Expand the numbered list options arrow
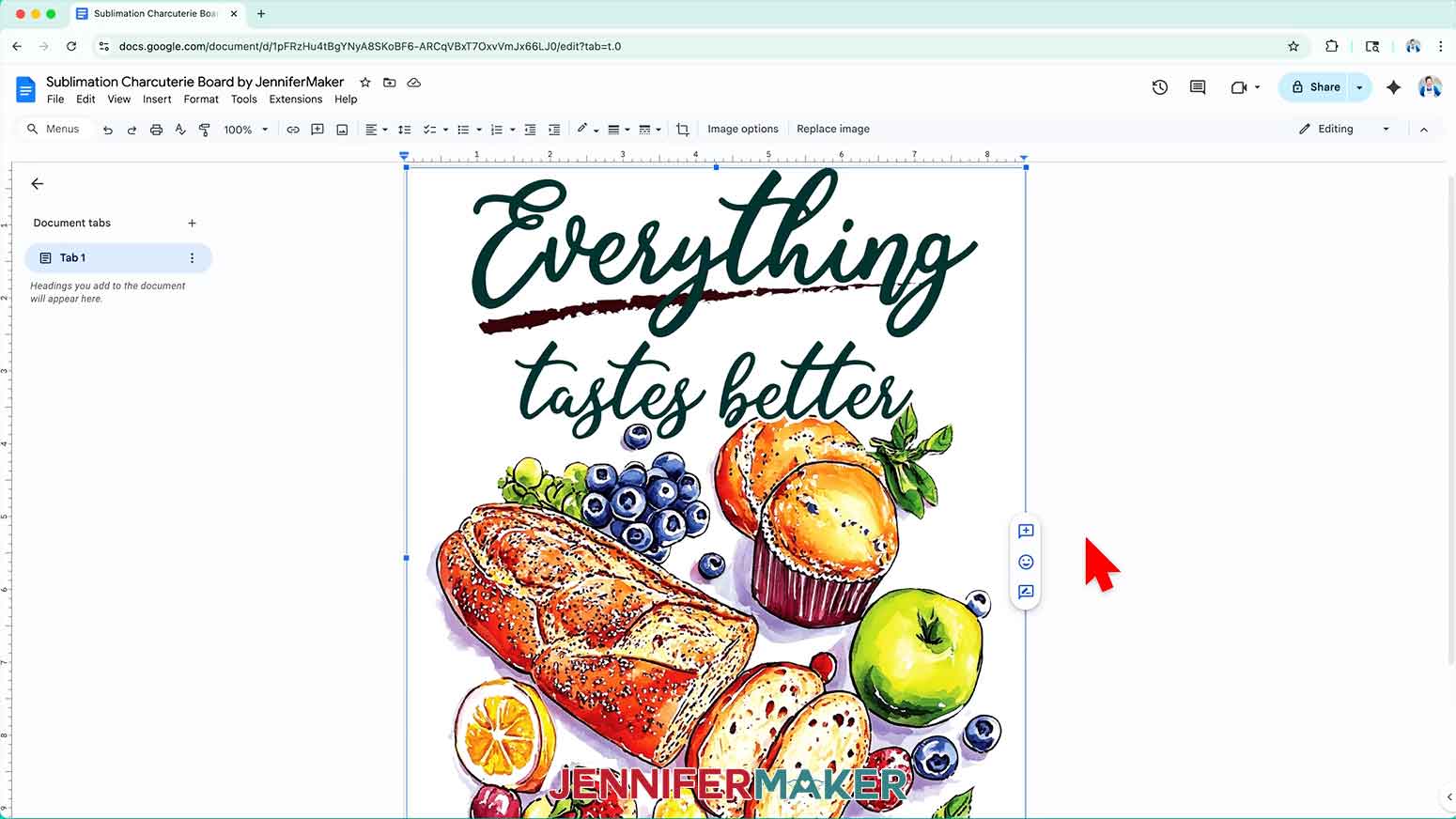This screenshot has height=819, width=1456. 513,130
